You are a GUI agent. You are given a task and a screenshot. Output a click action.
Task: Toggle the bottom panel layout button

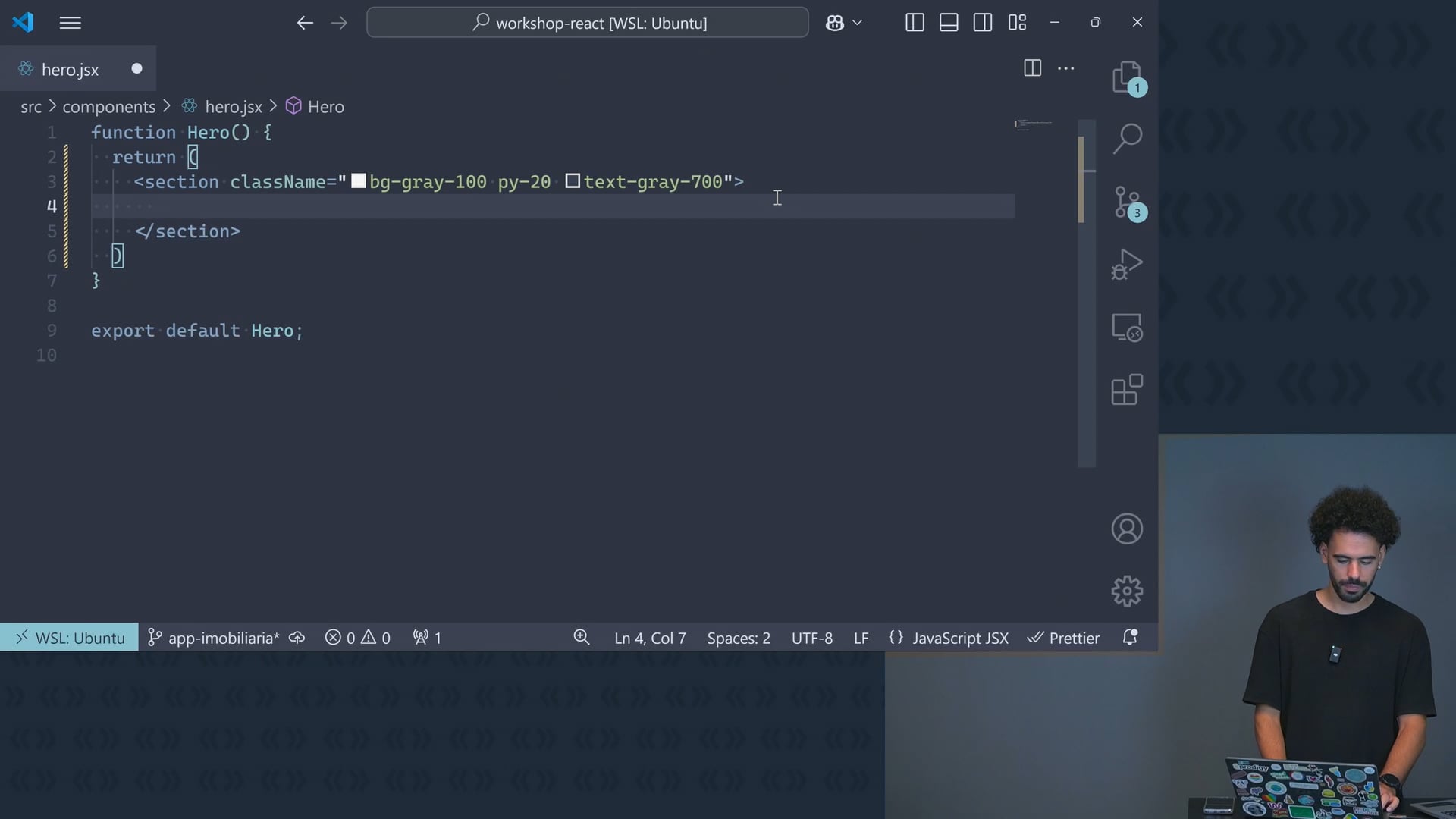(x=949, y=23)
